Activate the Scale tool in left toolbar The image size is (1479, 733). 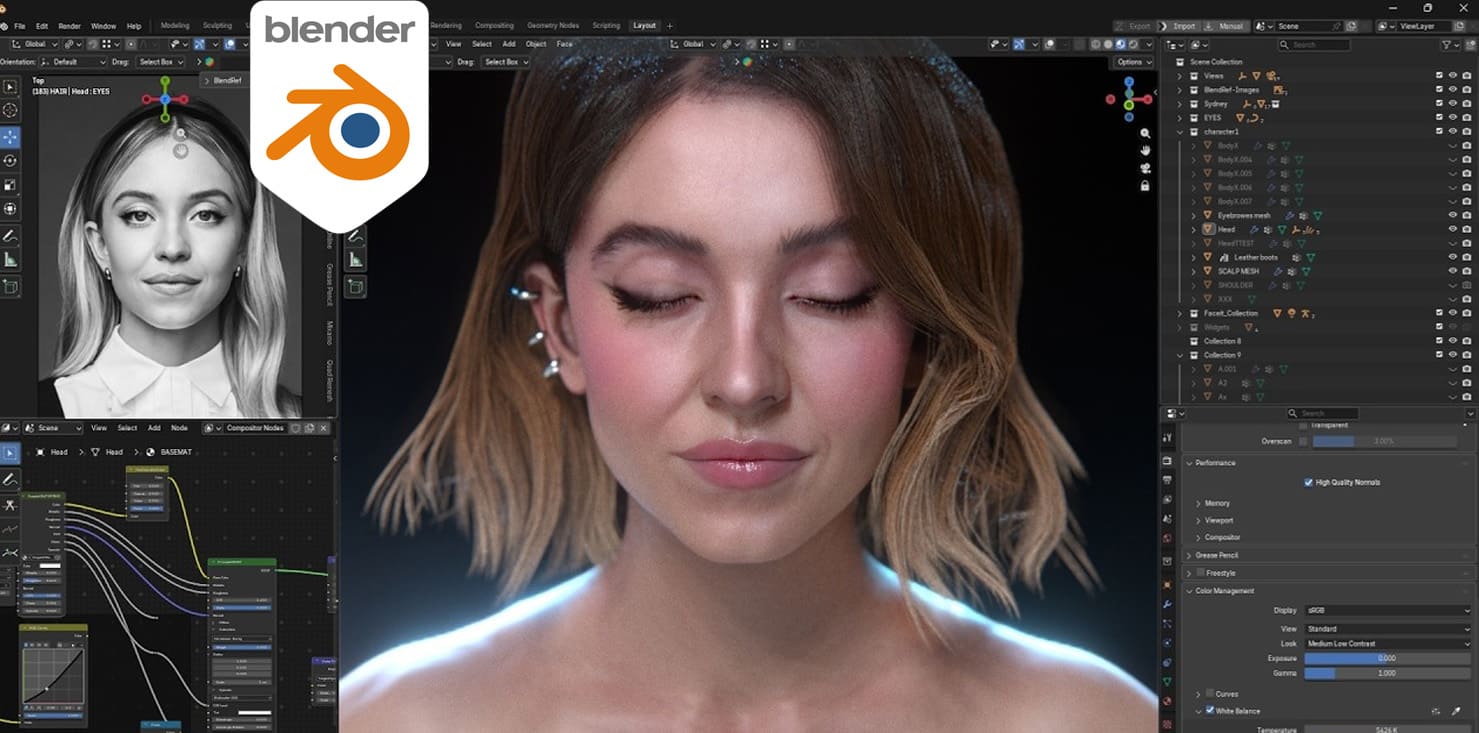click(10, 185)
